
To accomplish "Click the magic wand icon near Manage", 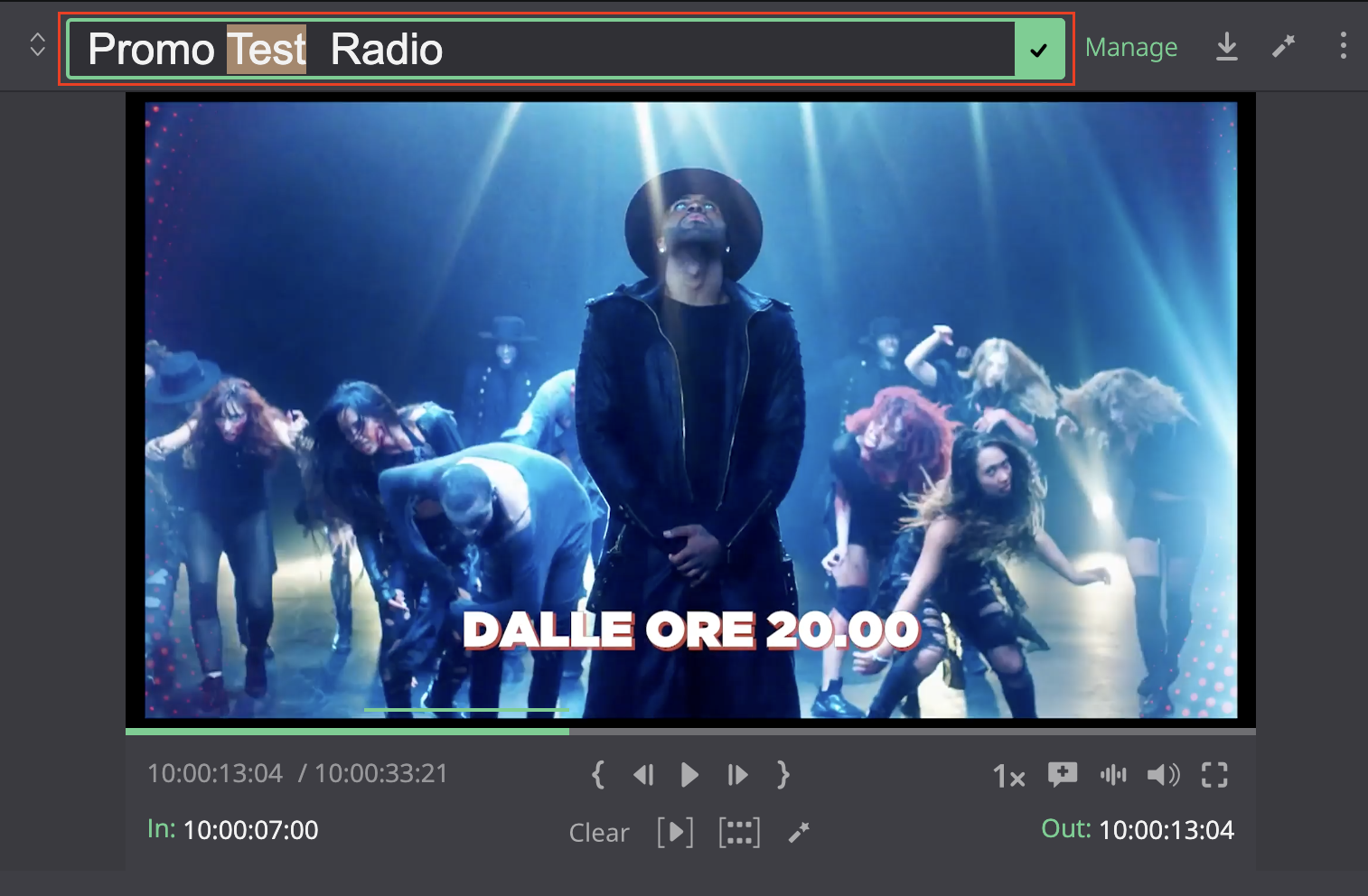I will [1283, 46].
